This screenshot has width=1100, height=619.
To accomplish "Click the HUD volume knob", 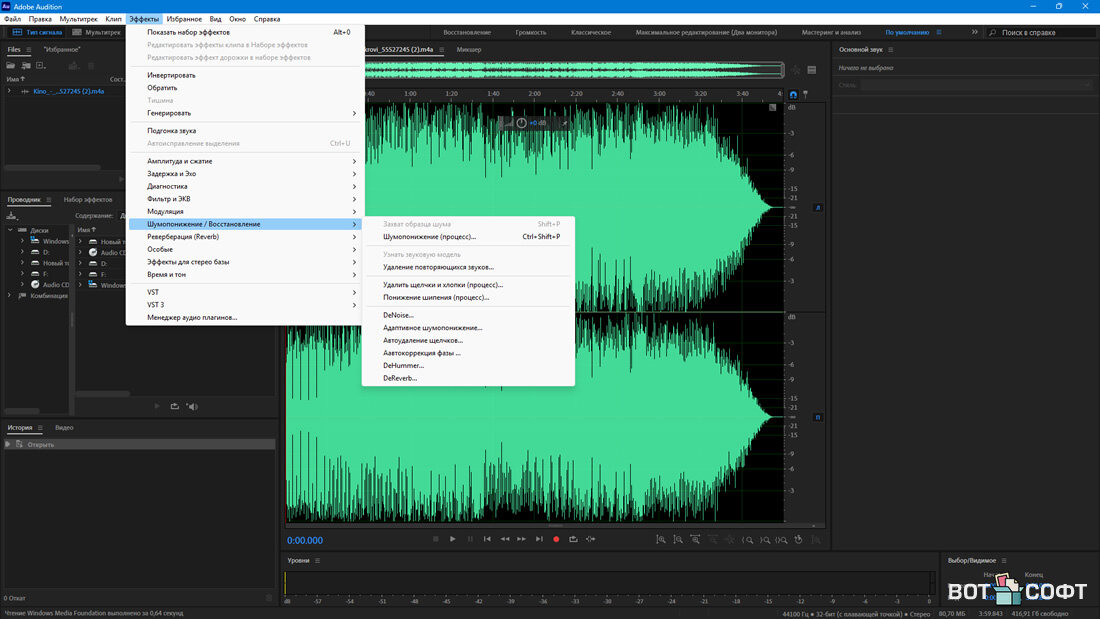I will coord(521,122).
